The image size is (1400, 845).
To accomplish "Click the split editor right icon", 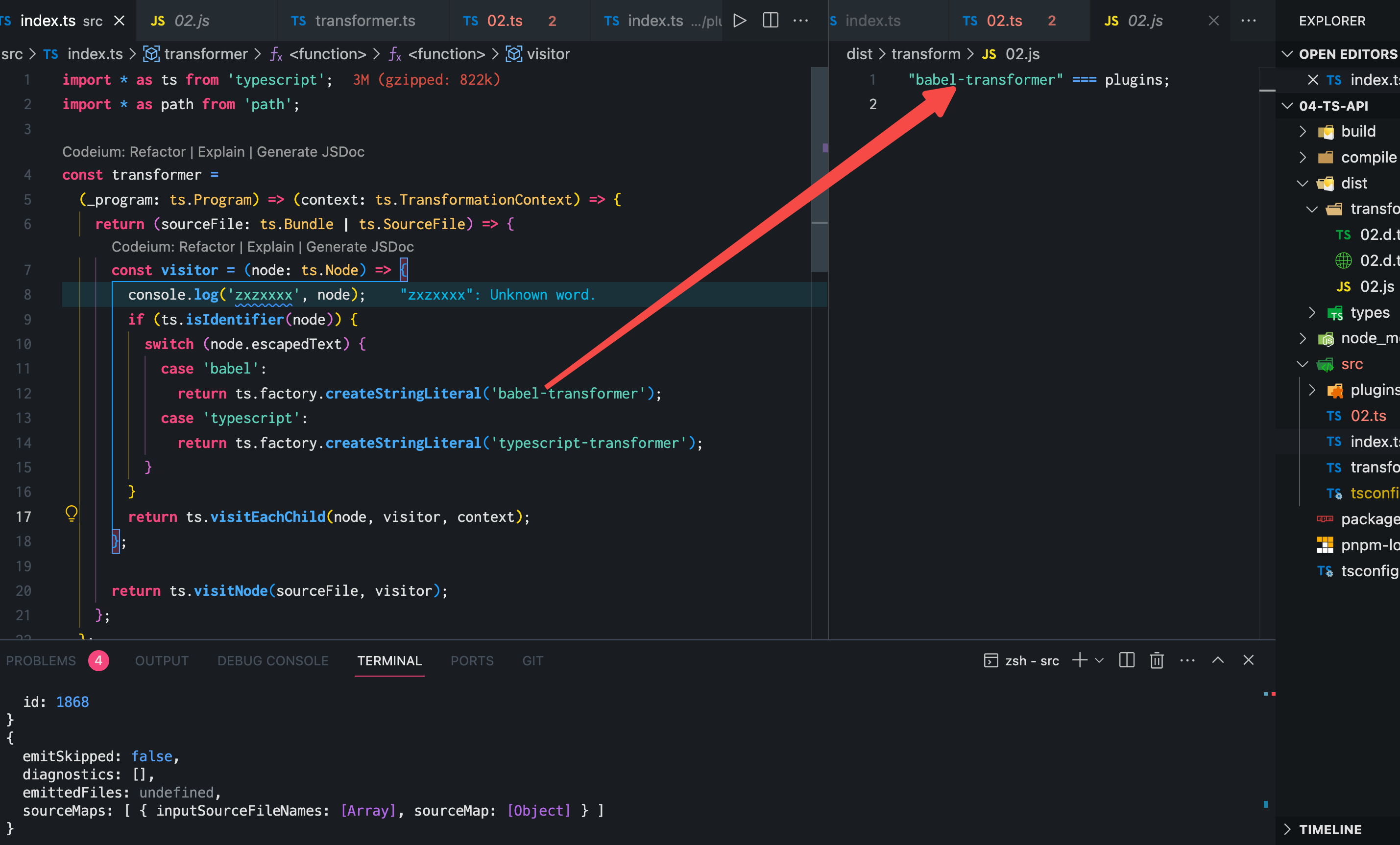I will point(770,21).
